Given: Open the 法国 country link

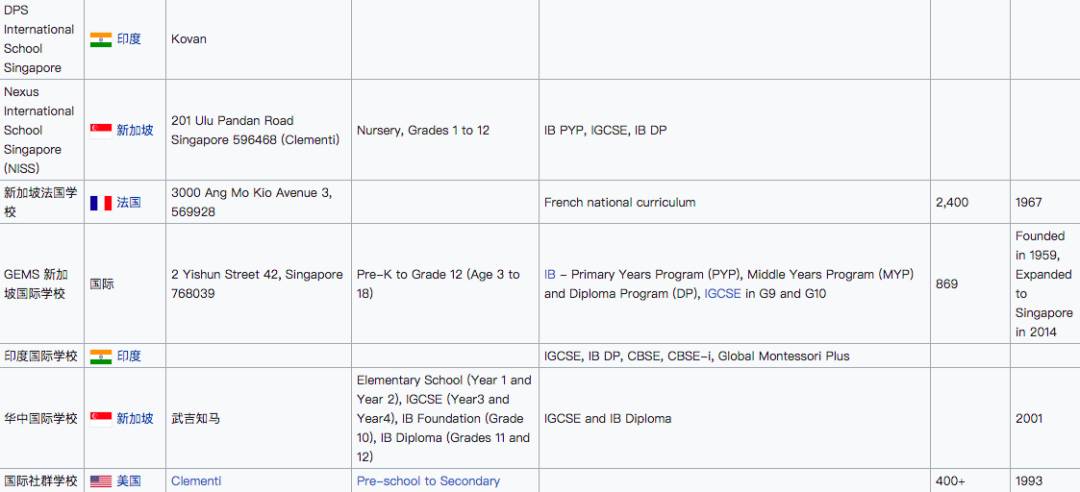Looking at the screenshot, I should tap(129, 202).
